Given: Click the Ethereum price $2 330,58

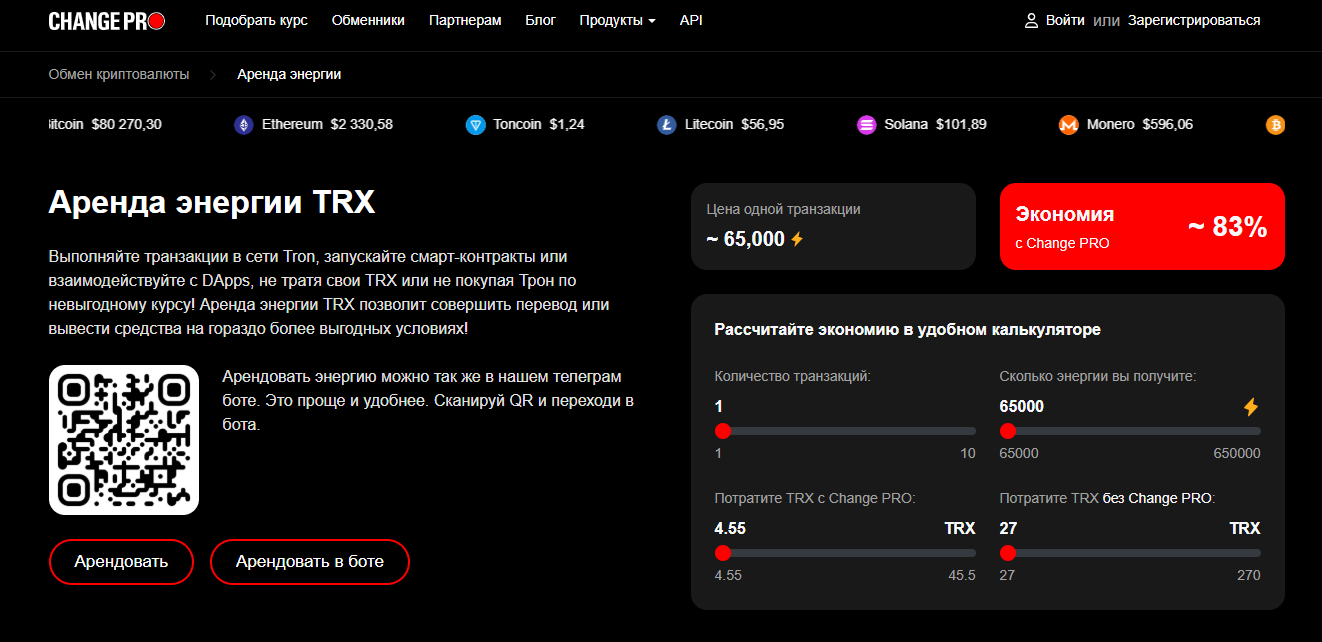Looking at the screenshot, I should click(361, 125).
